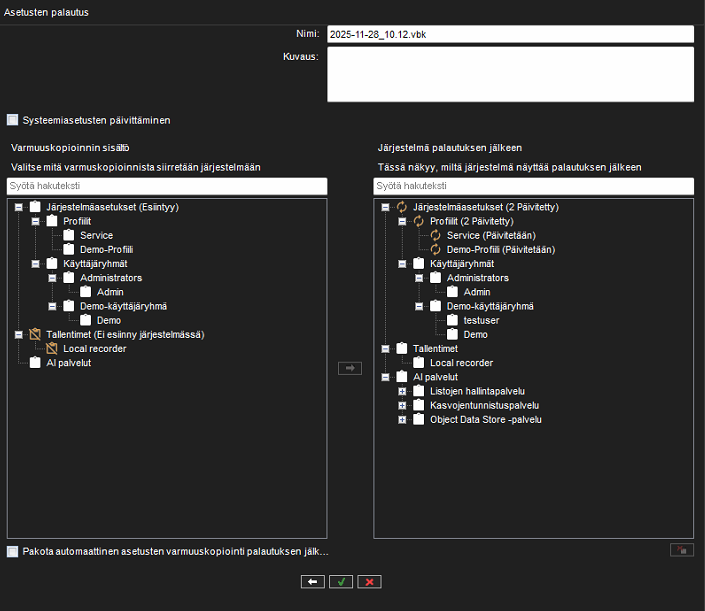Screen dimensions: 705x611
Task: Select right Admin label
Action: pyautogui.click(x=477, y=292)
